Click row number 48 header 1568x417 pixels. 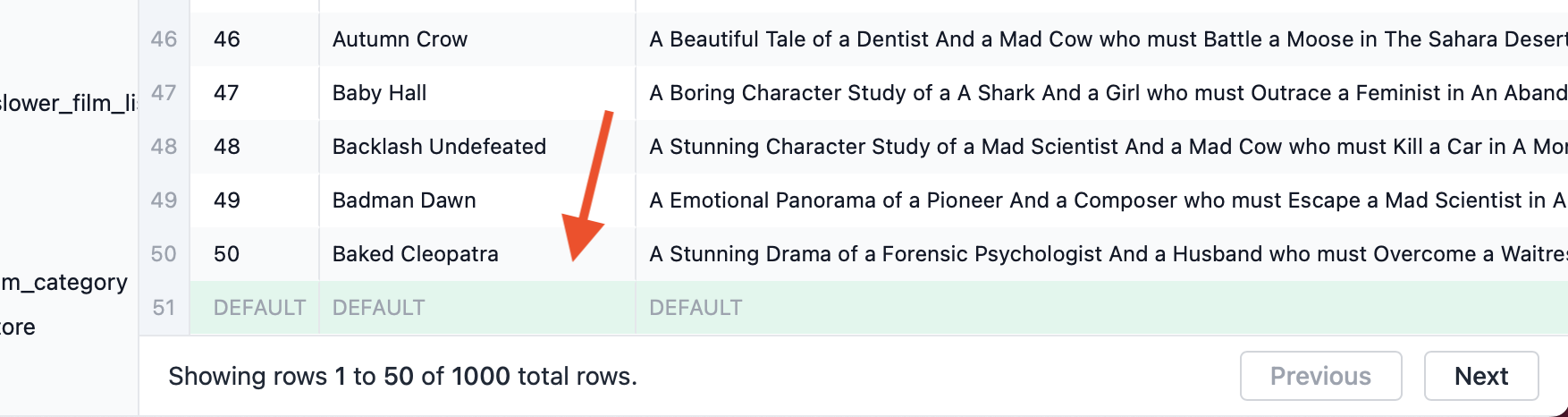[164, 147]
